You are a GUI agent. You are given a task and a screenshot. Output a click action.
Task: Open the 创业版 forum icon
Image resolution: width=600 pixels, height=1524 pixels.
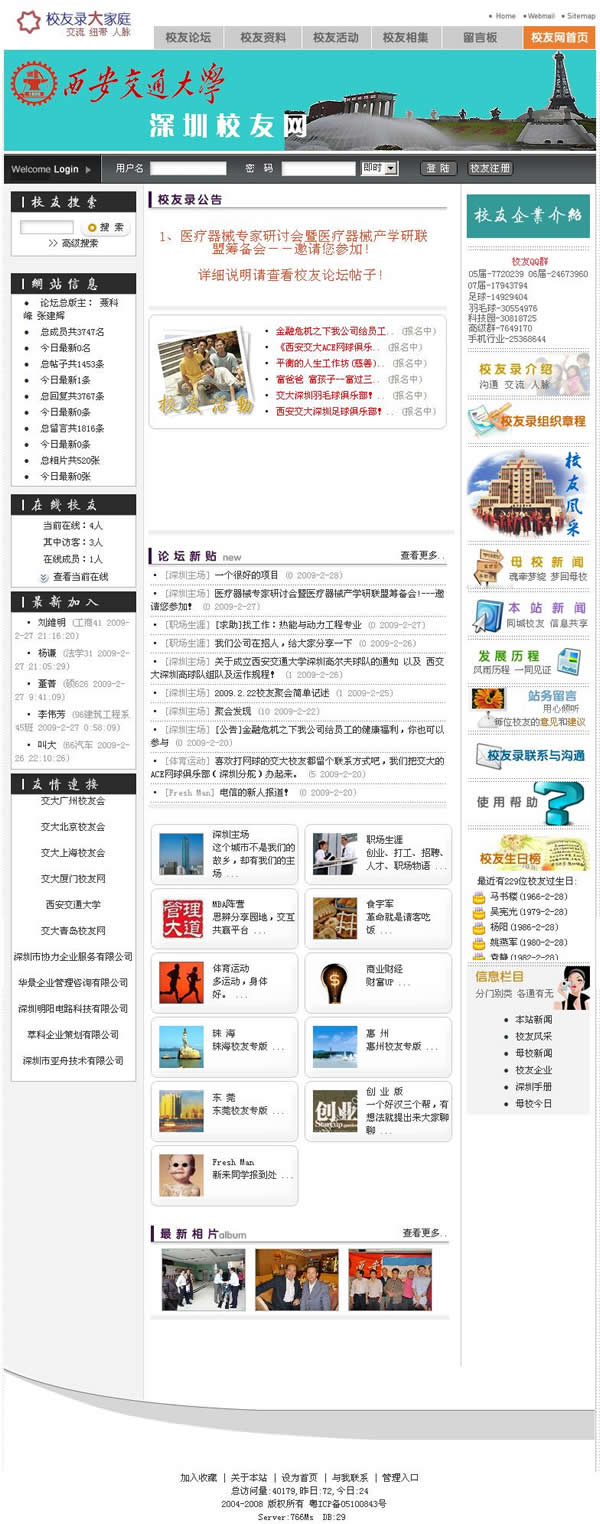[x=335, y=1110]
